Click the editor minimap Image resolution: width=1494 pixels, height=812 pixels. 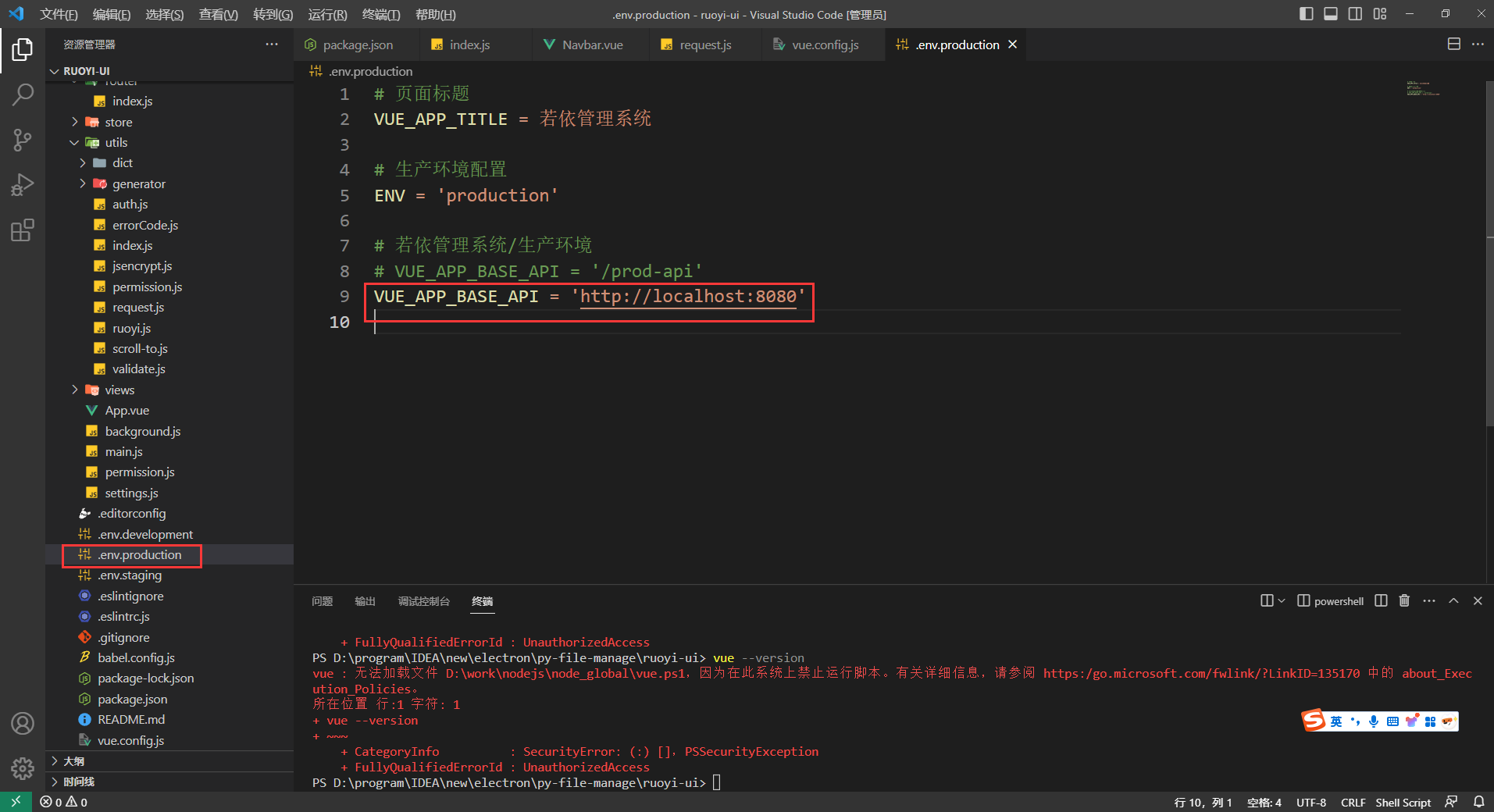[x=1423, y=88]
